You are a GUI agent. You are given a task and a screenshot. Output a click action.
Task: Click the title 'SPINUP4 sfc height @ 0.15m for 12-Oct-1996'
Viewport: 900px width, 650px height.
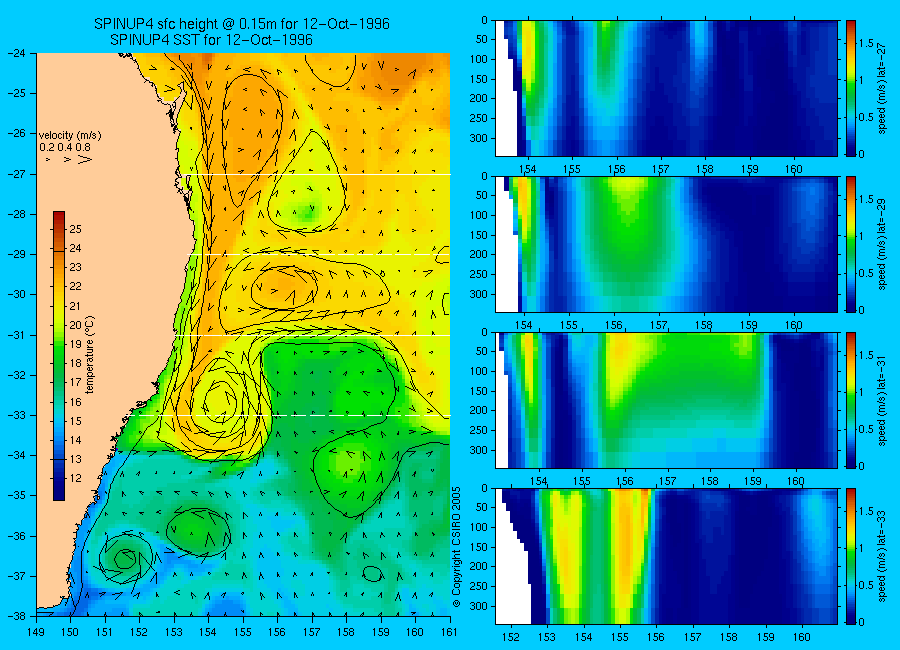tap(242, 24)
